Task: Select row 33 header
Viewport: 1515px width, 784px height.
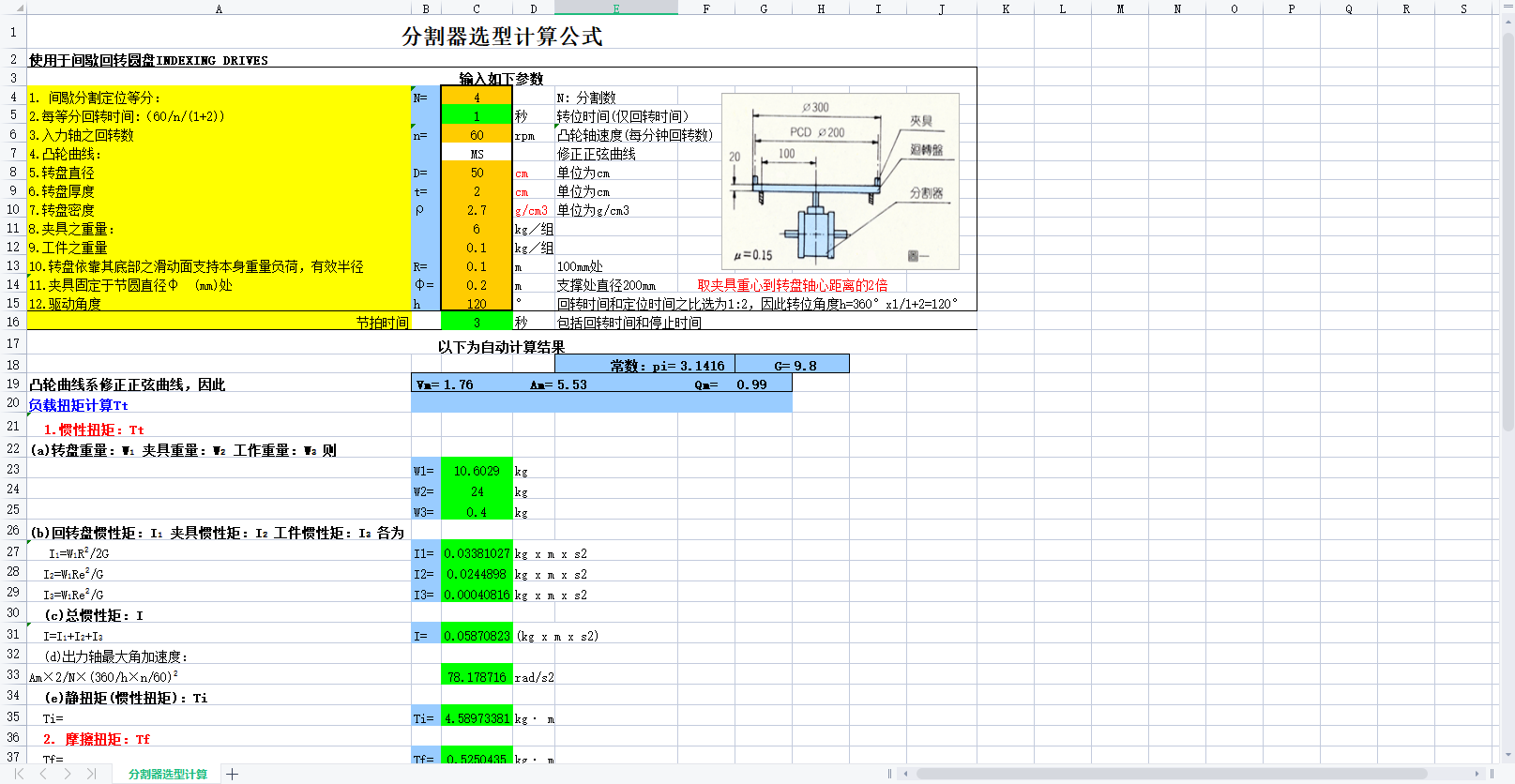Action: coord(13,674)
